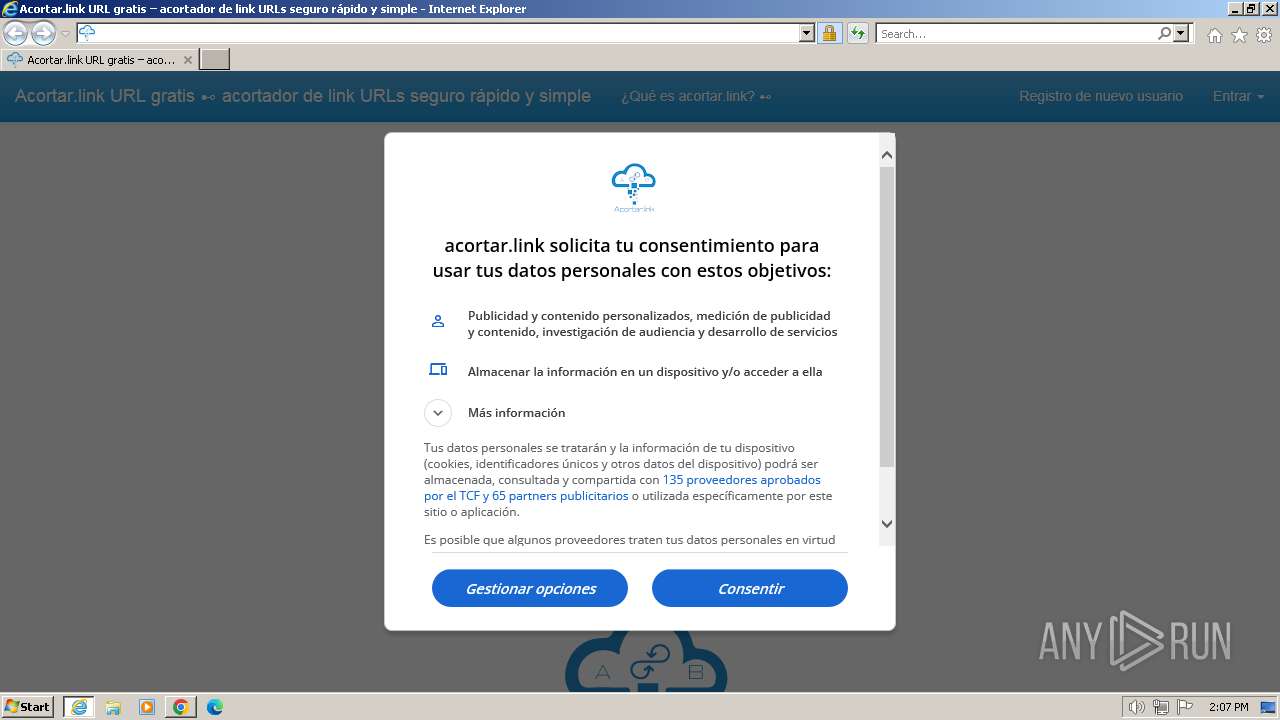Open the search provider dropdown arrow
This screenshot has height=720, width=1280.
1181,33
